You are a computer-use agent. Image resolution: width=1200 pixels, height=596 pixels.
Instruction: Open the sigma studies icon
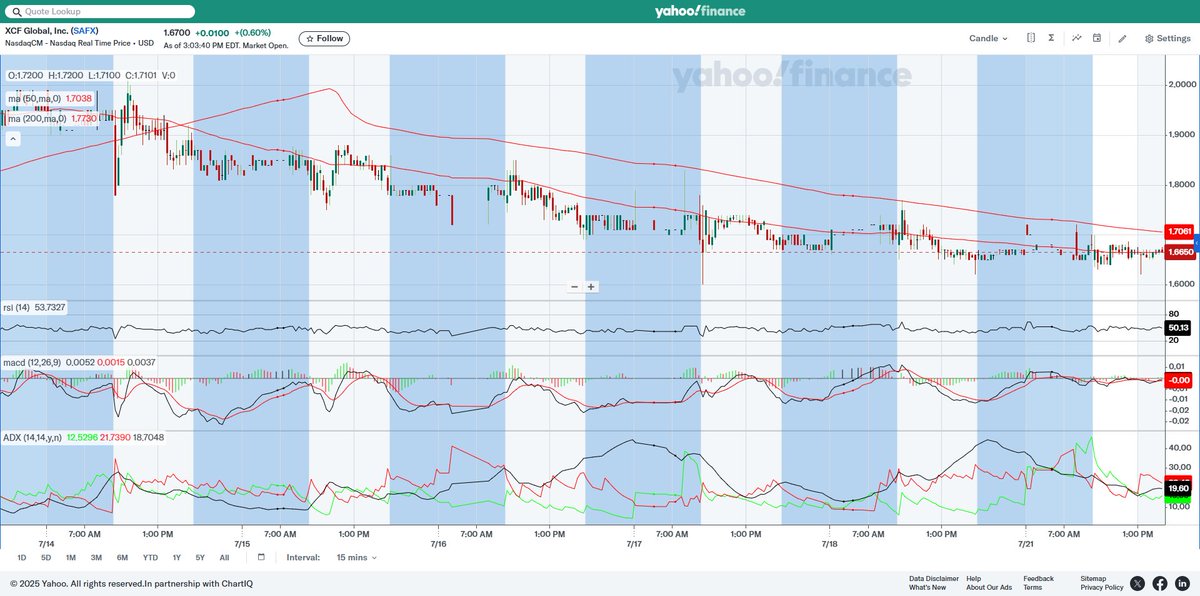[x=1051, y=38]
